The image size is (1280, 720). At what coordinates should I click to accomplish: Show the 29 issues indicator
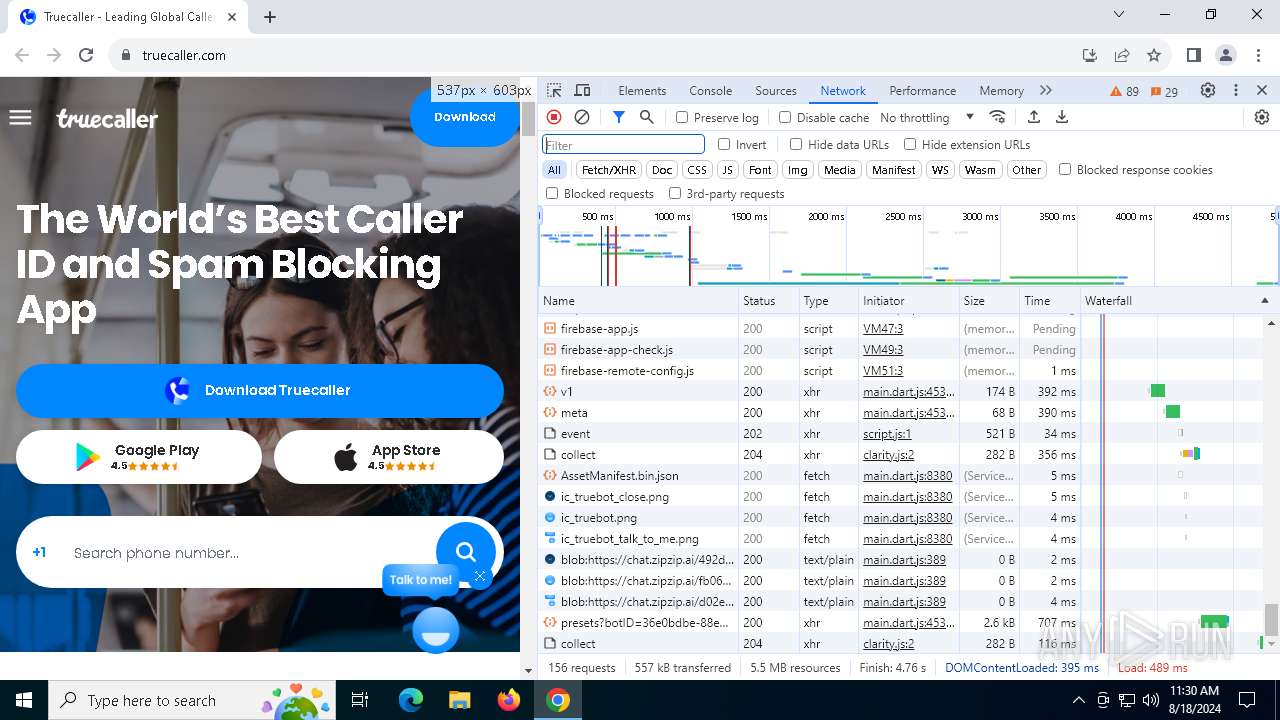click(1164, 91)
